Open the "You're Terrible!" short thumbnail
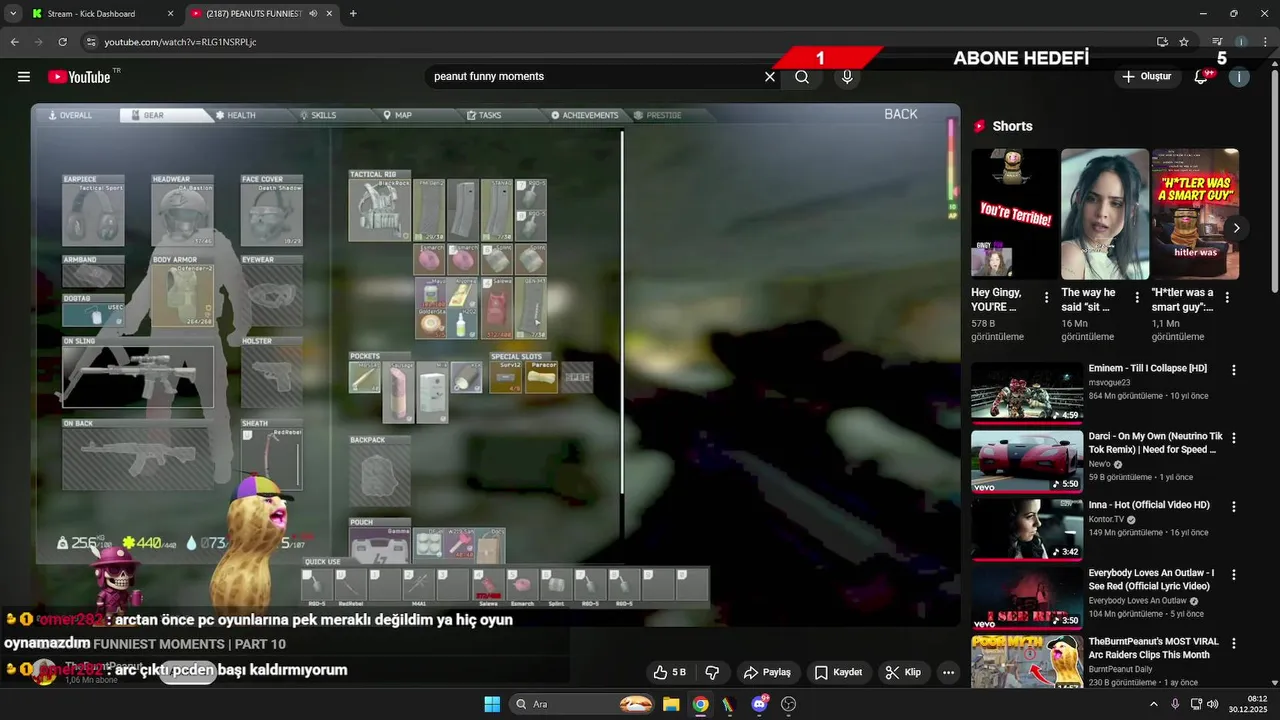The image size is (1280, 720). [1015, 214]
